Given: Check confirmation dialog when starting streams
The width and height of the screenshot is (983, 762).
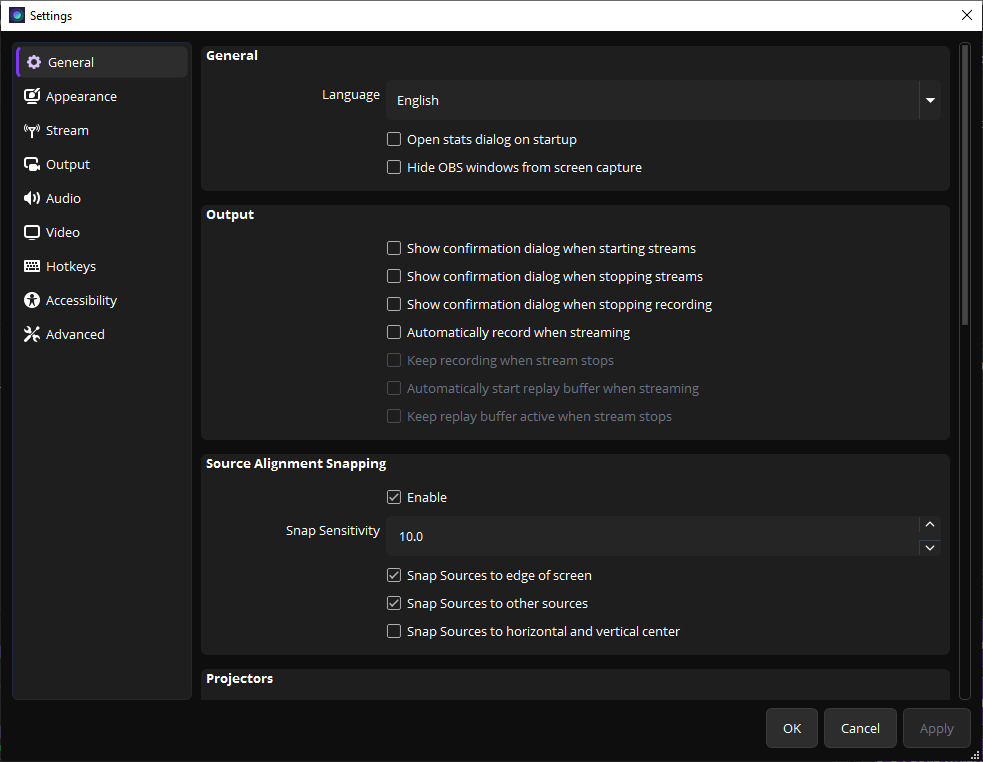Looking at the screenshot, I should point(394,248).
